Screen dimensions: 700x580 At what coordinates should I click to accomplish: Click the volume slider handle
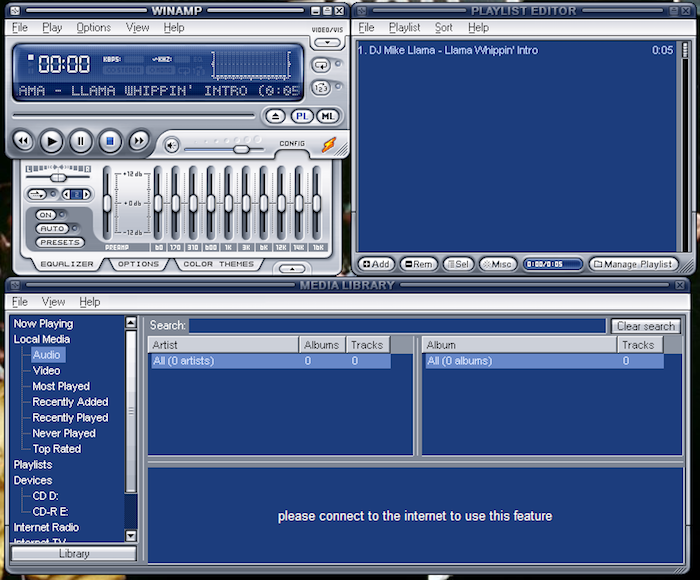pos(241,149)
